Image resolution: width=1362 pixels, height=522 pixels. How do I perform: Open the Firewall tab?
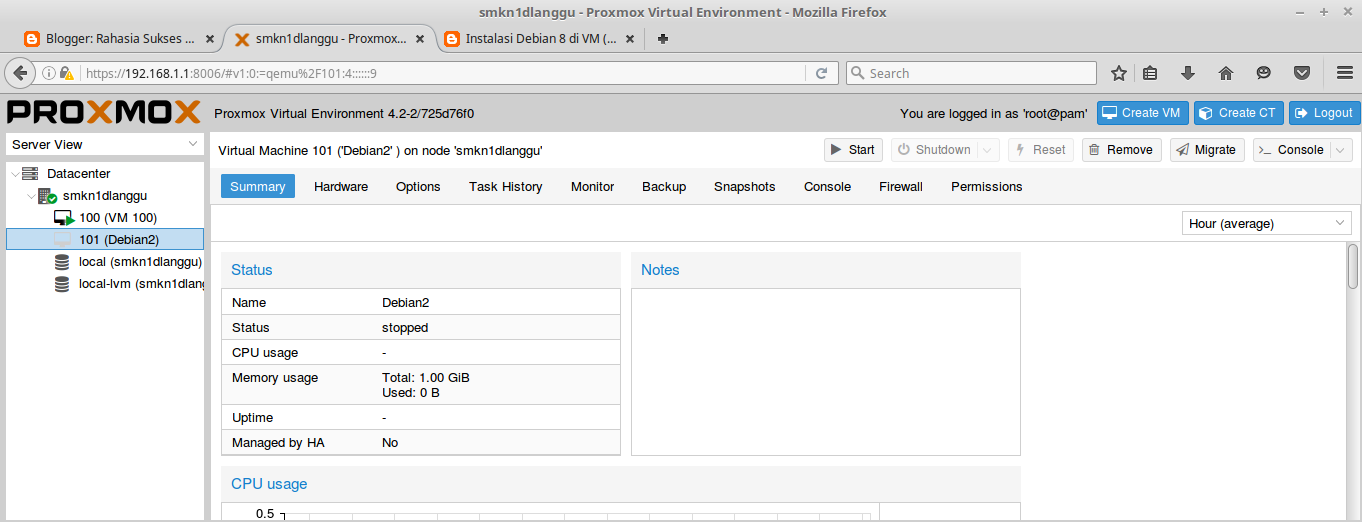point(901,187)
